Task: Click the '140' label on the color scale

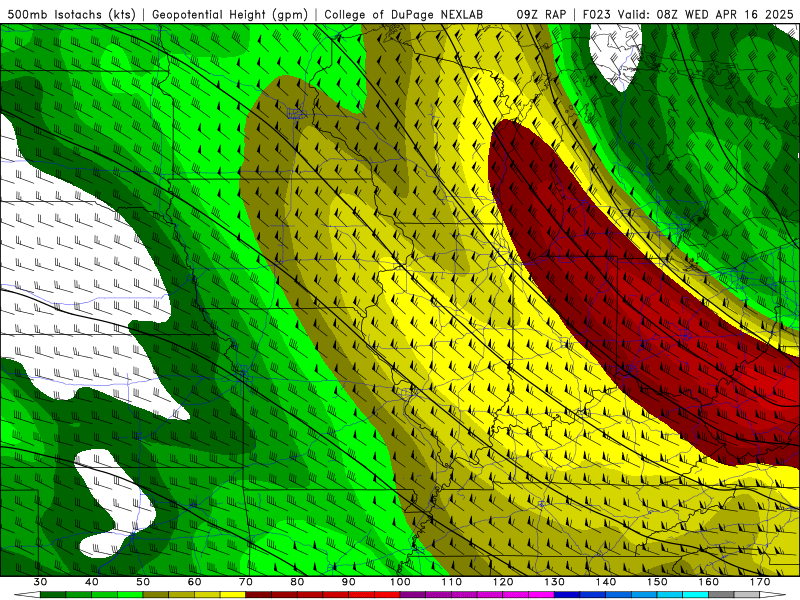Action: [606, 582]
